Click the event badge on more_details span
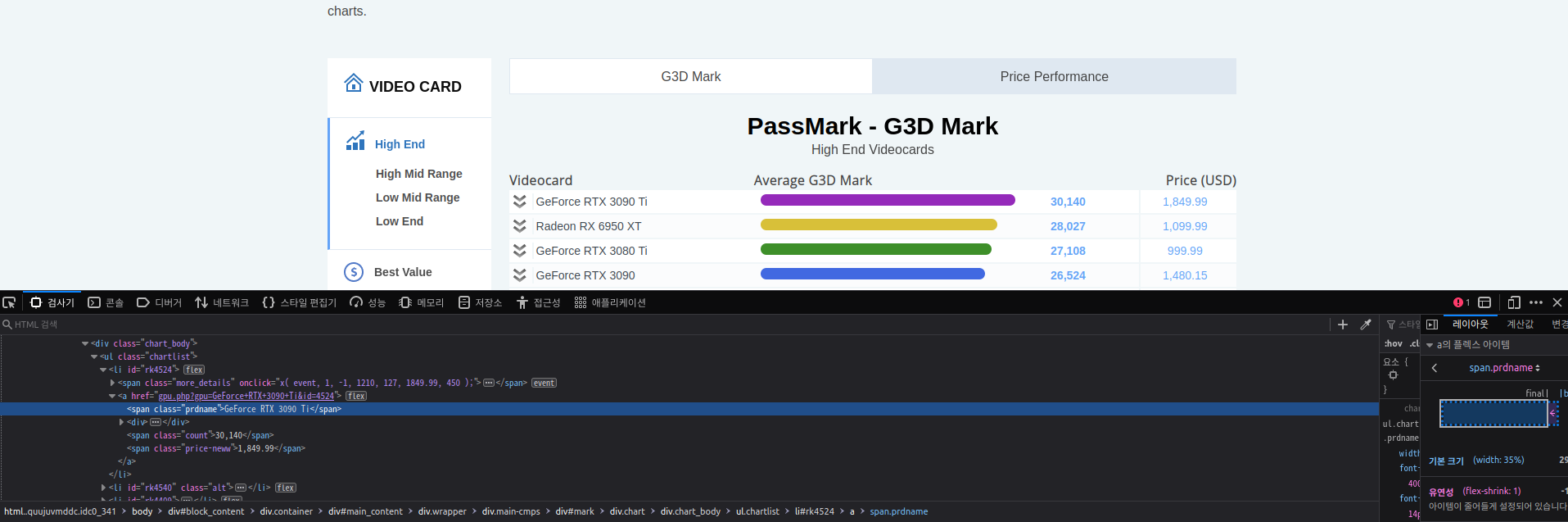This screenshot has height=522, width=1568. coord(544,383)
